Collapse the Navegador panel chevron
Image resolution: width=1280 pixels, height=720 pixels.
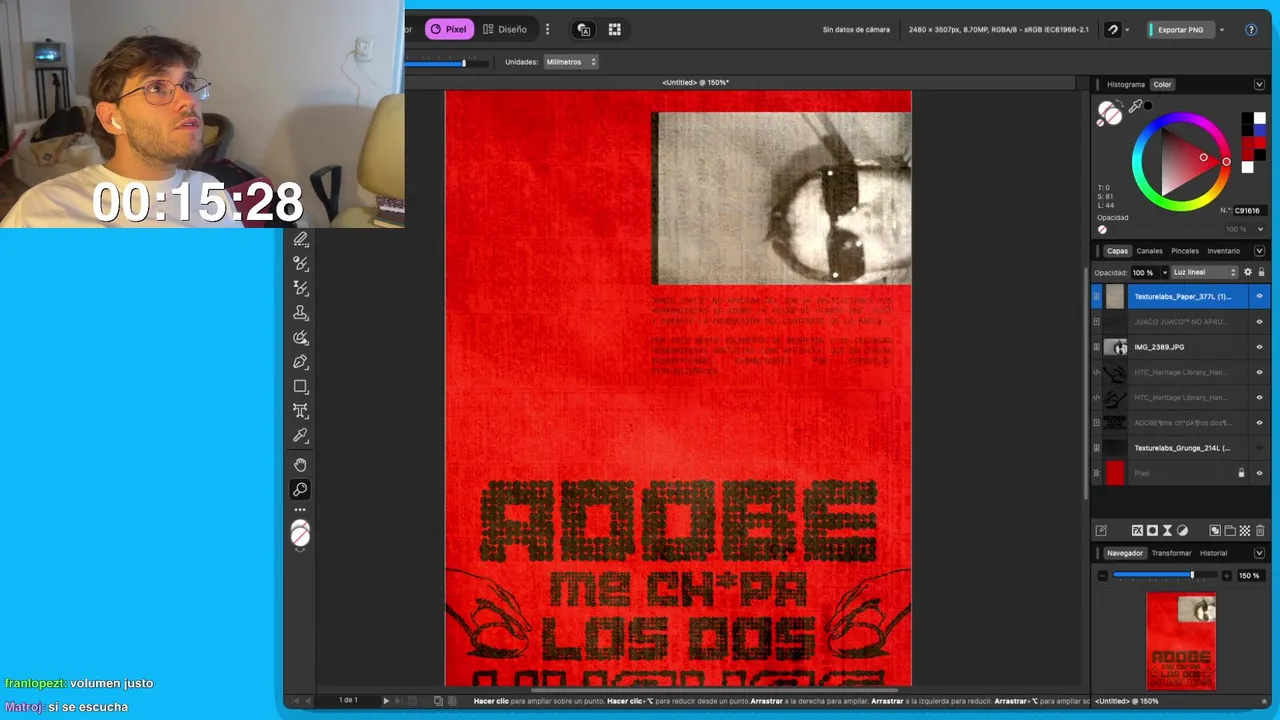pyautogui.click(x=1259, y=553)
